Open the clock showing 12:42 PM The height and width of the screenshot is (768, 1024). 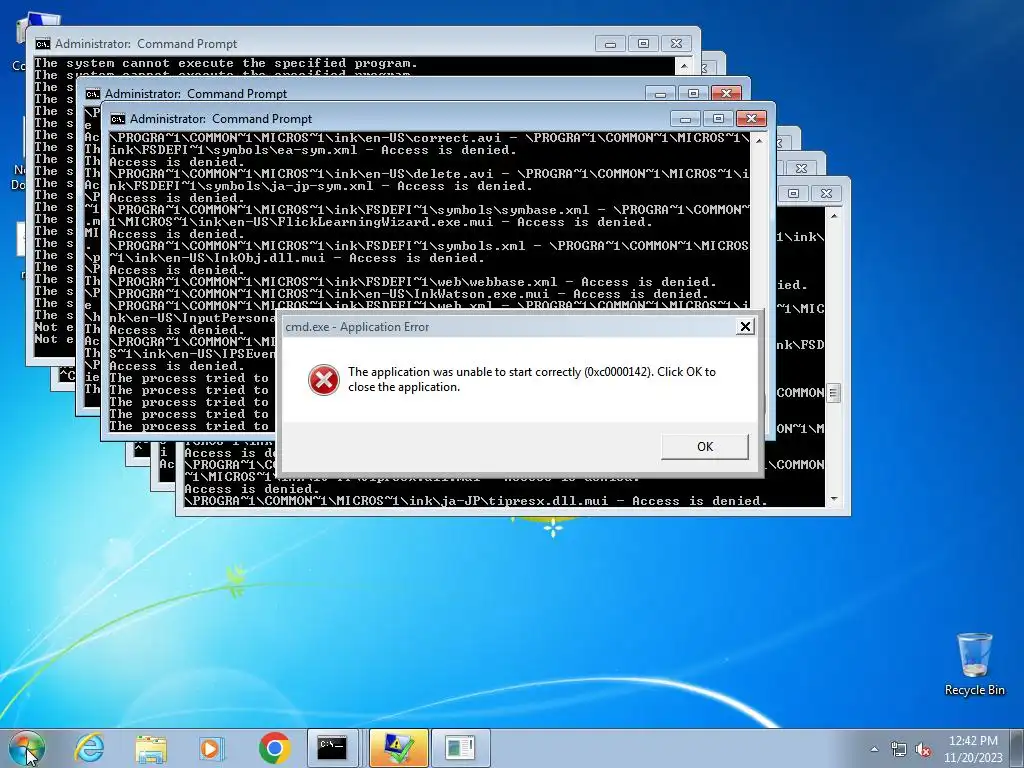973,741
